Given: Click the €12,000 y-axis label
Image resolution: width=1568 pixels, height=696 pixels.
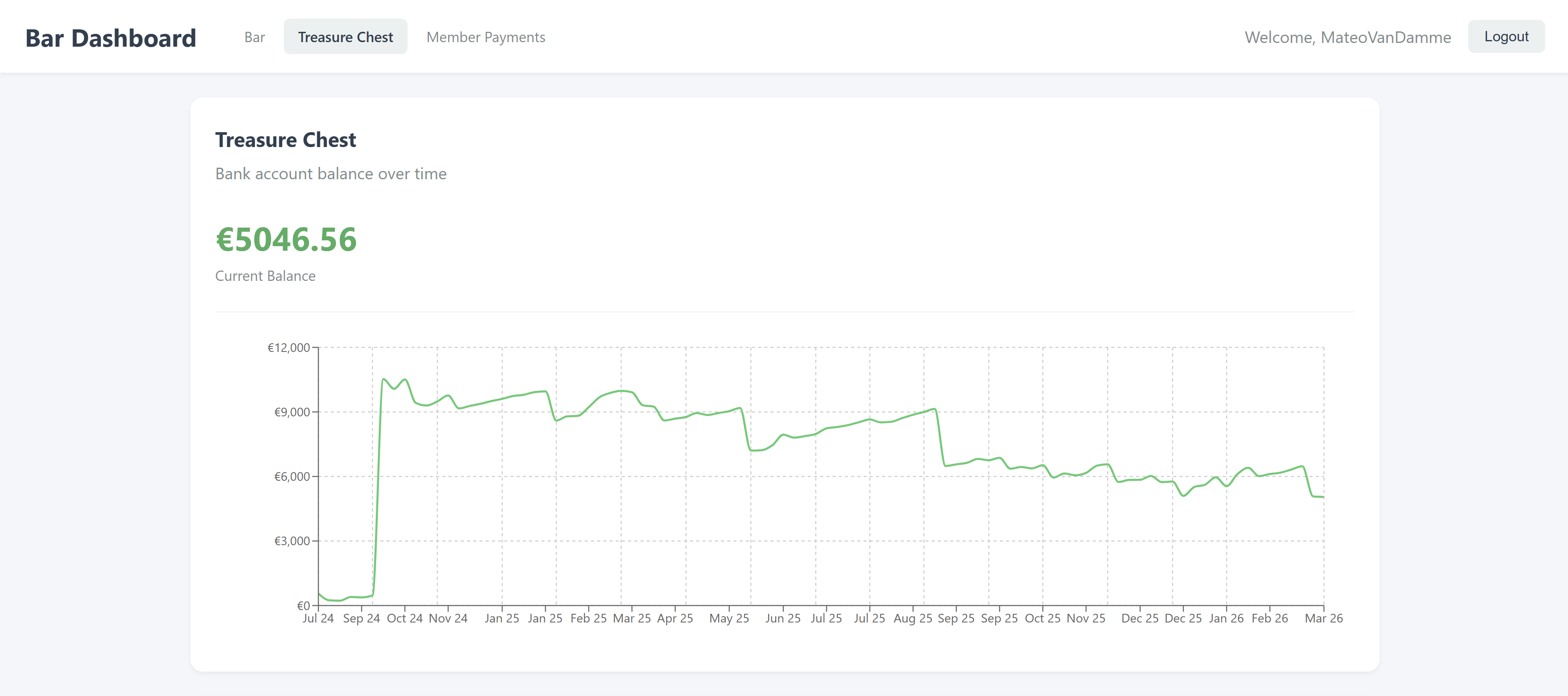Looking at the screenshot, I should tap(289, 348).
